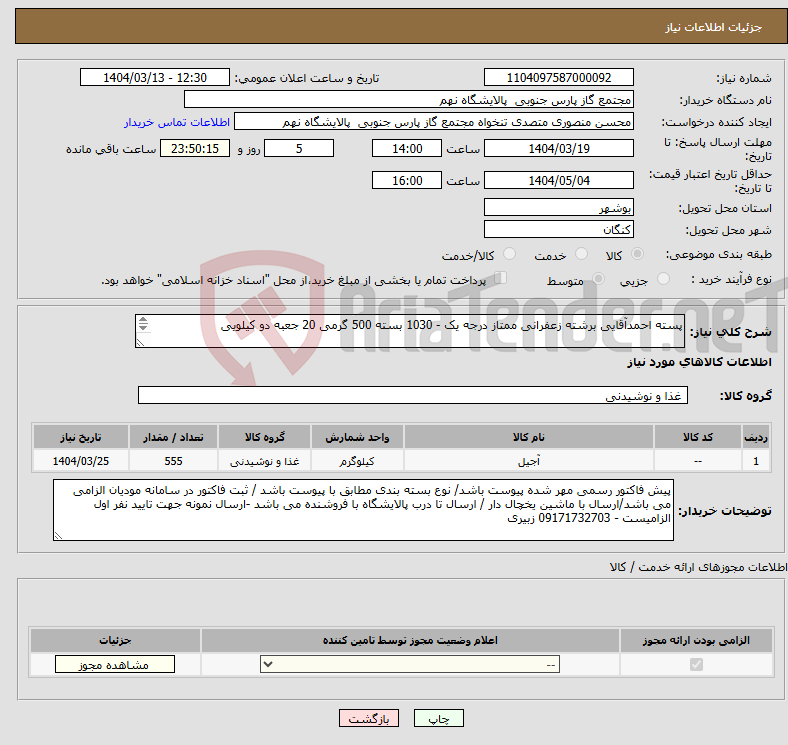Image resolution: width=788 pixels, height=745 pixels.
Task: Click the goods group field غذا و نوشیدنی
Action: click(x=413, y=395)
